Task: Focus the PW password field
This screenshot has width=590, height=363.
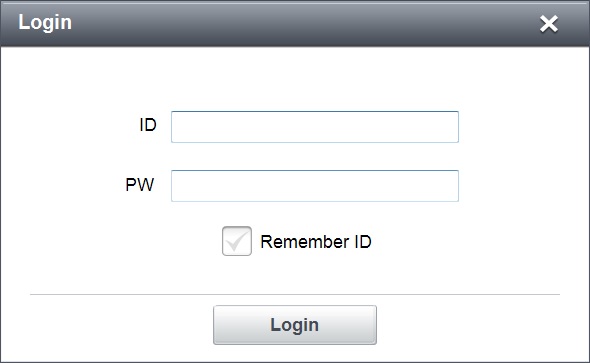Action: 315,186
